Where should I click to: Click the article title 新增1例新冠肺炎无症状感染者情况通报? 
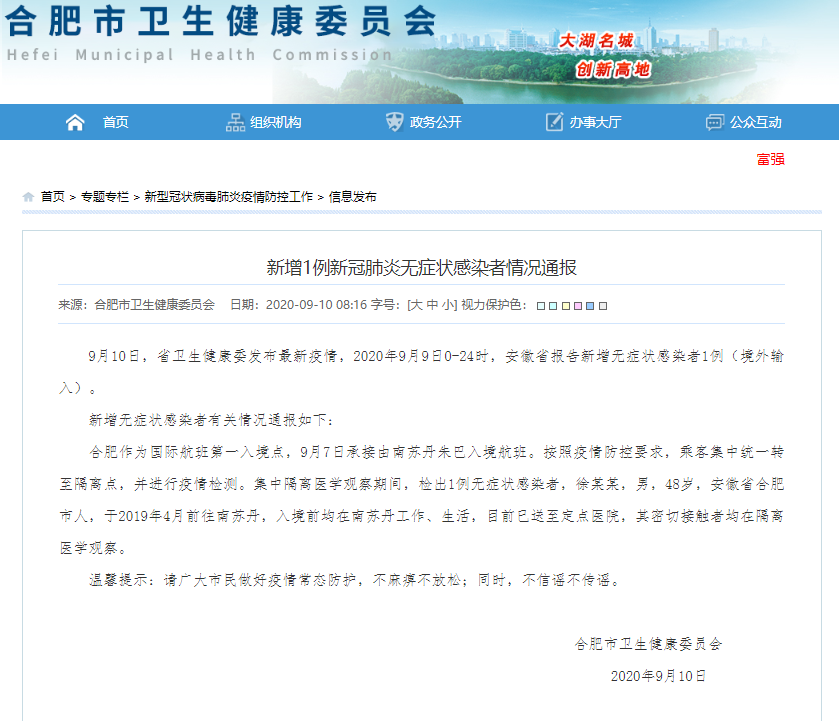422,268
